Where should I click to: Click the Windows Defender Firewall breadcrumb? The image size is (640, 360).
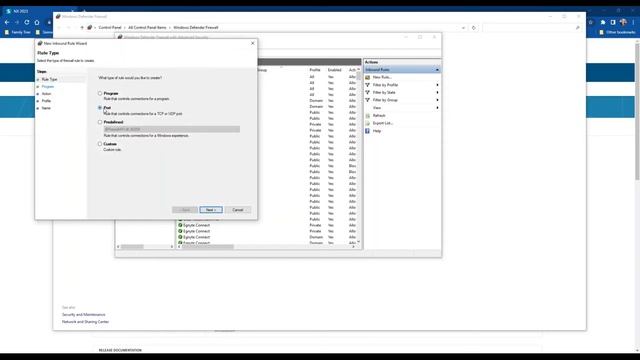tap(196, 28)
